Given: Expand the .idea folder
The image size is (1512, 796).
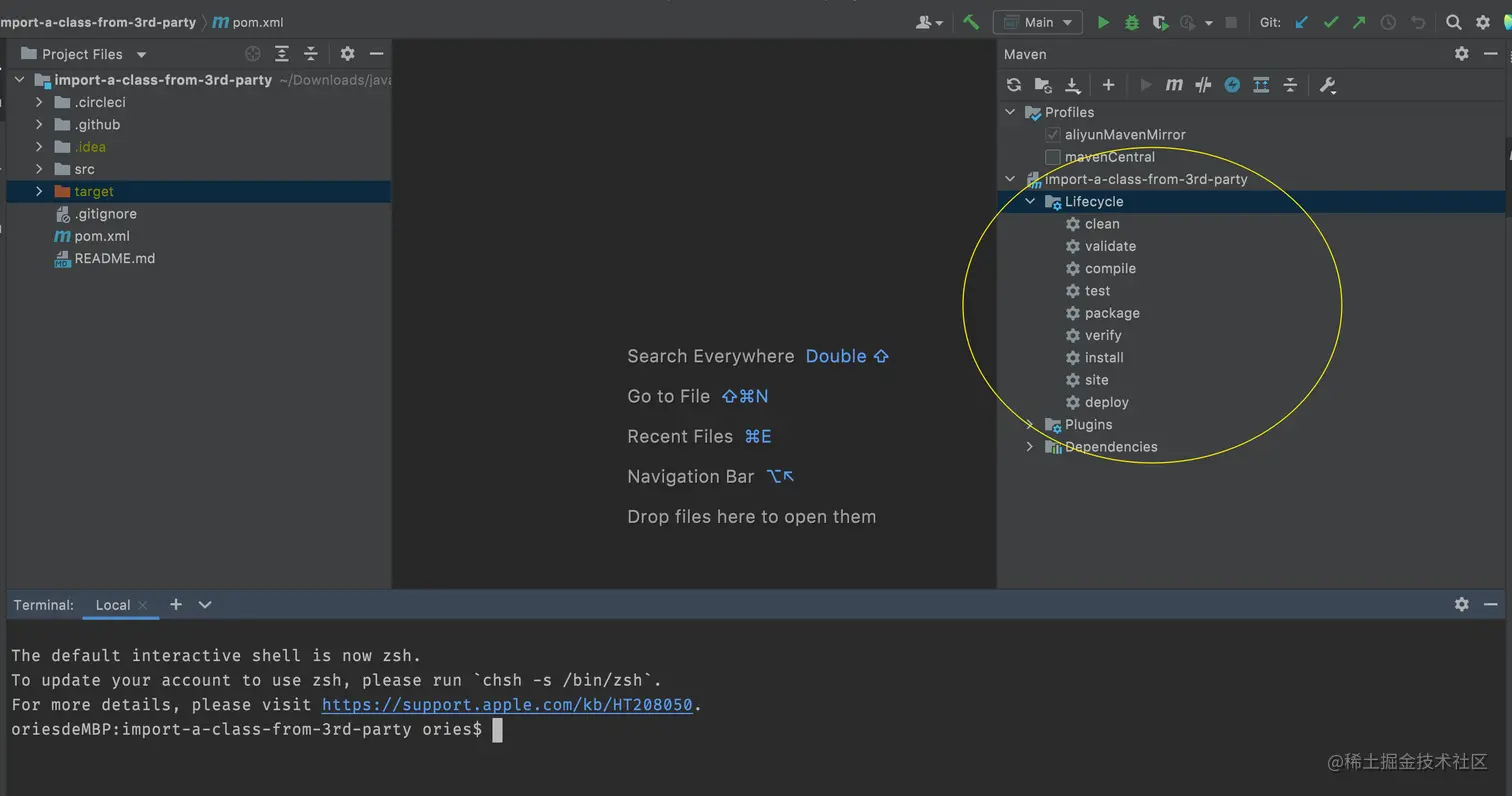Looking at the screenshot, I should pos(39,147).
